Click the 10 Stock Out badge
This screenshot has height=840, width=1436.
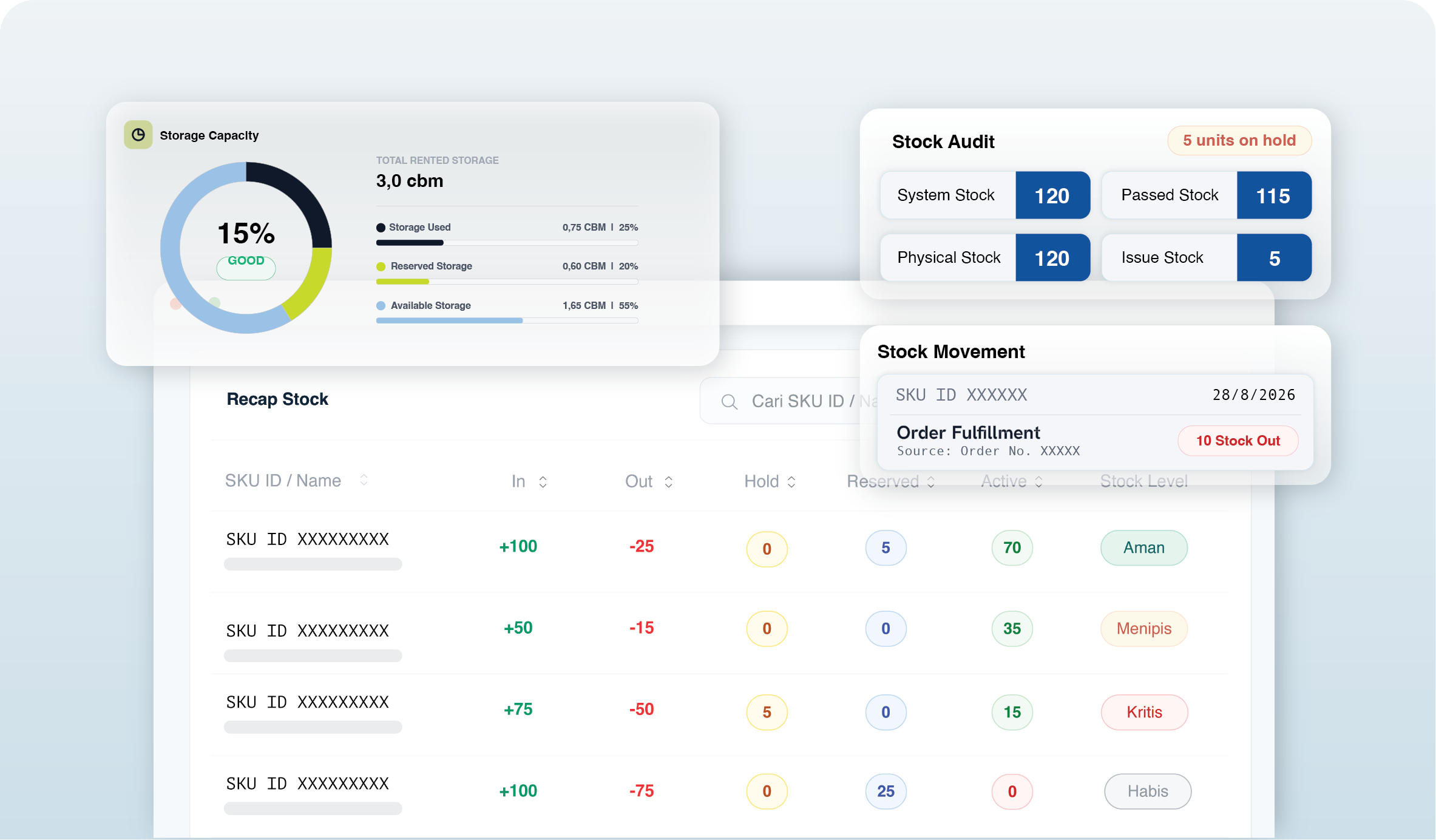1238,441
